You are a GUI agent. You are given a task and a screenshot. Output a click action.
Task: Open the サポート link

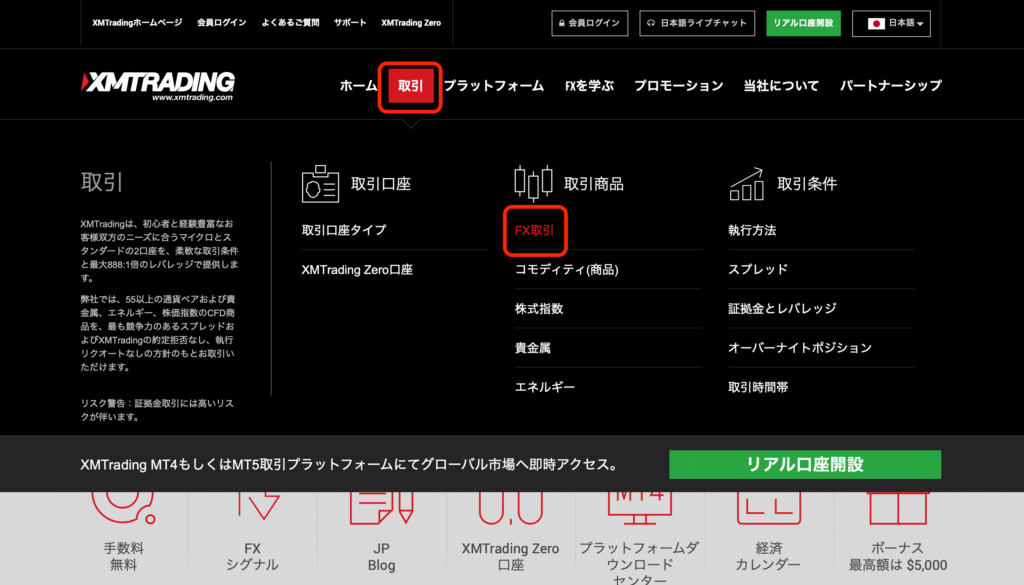tap(350, 23)
